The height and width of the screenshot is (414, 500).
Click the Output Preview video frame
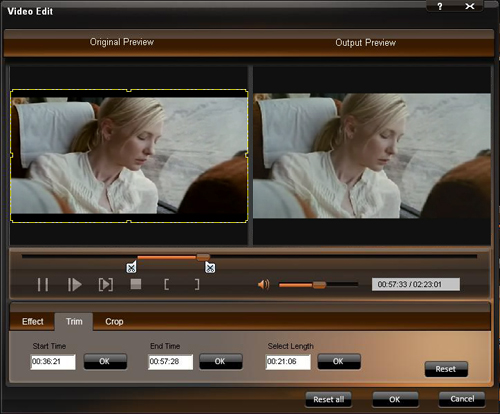pyautogui.click(x=372, y=156)
